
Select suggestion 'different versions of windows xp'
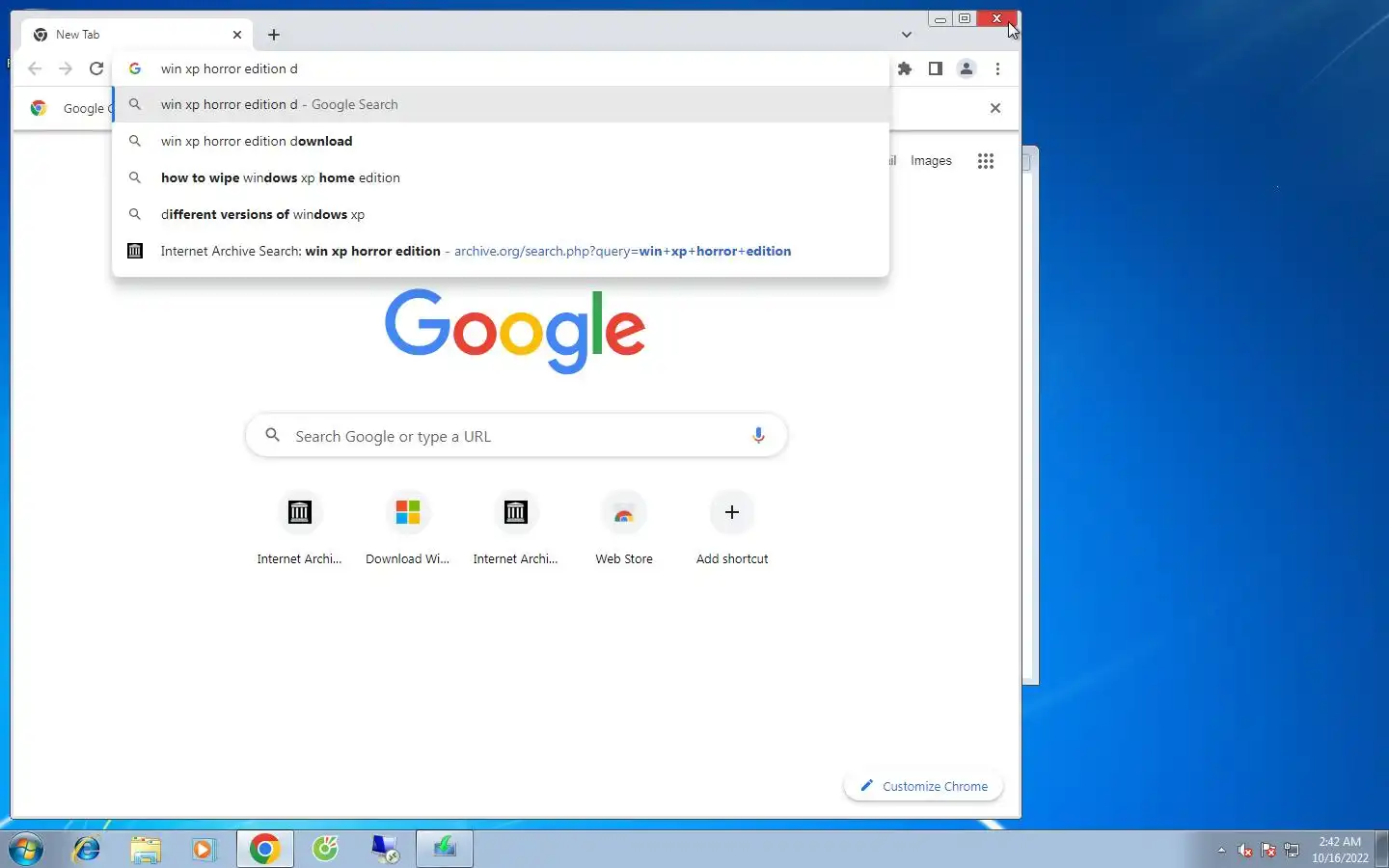coord(501,214)
